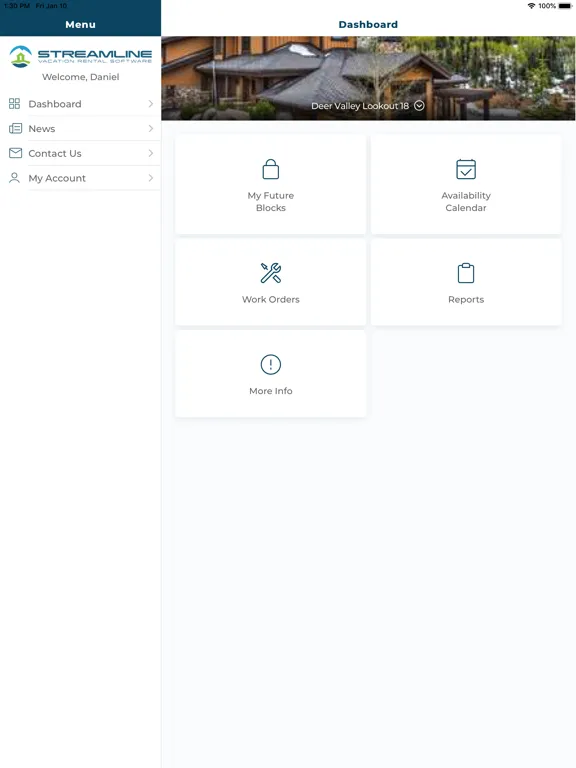The image size is (576, 768).
Task: Click the Contact Us envelope icon
Action: point(15,153)
